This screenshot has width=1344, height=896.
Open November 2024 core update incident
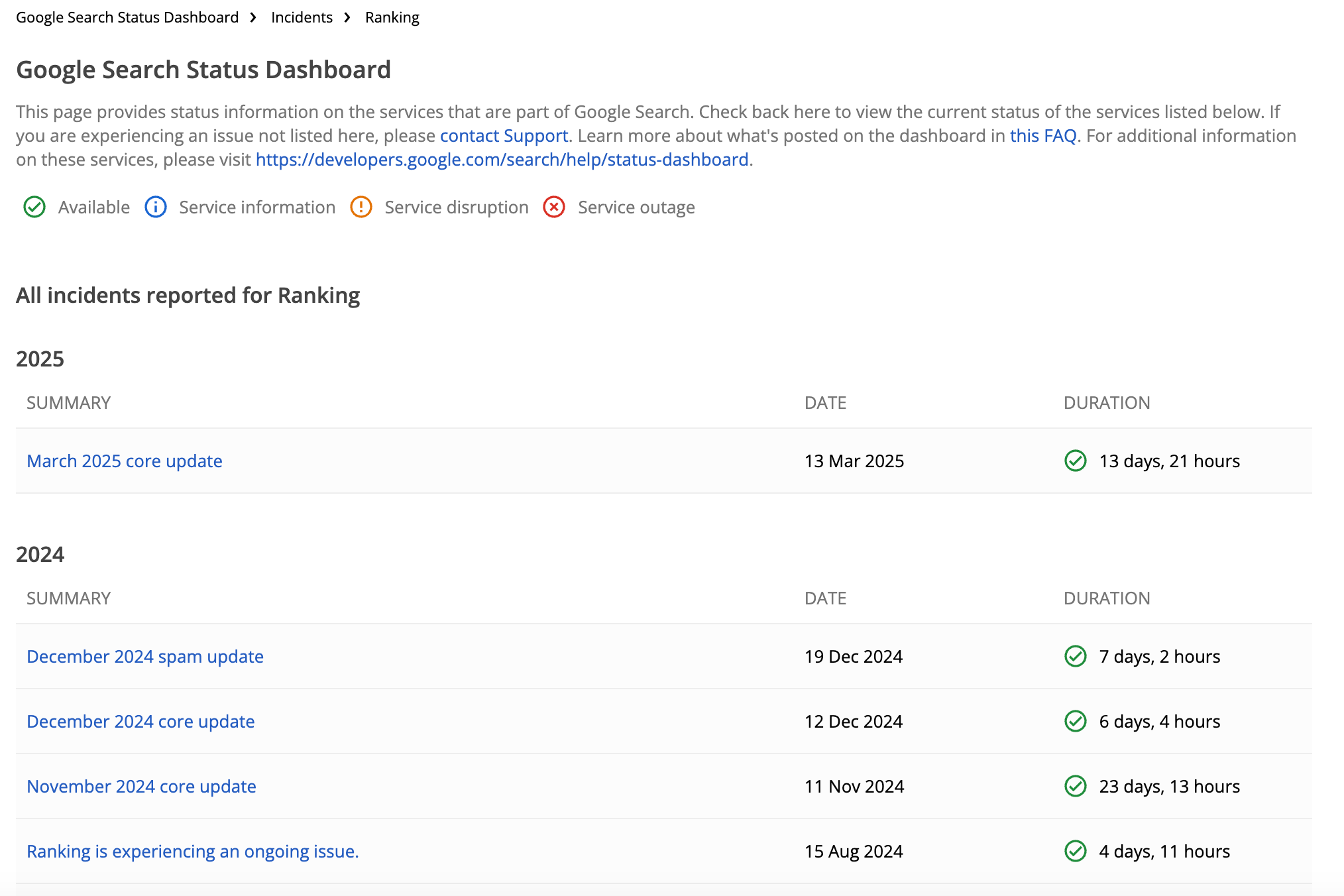pos(141,786)
